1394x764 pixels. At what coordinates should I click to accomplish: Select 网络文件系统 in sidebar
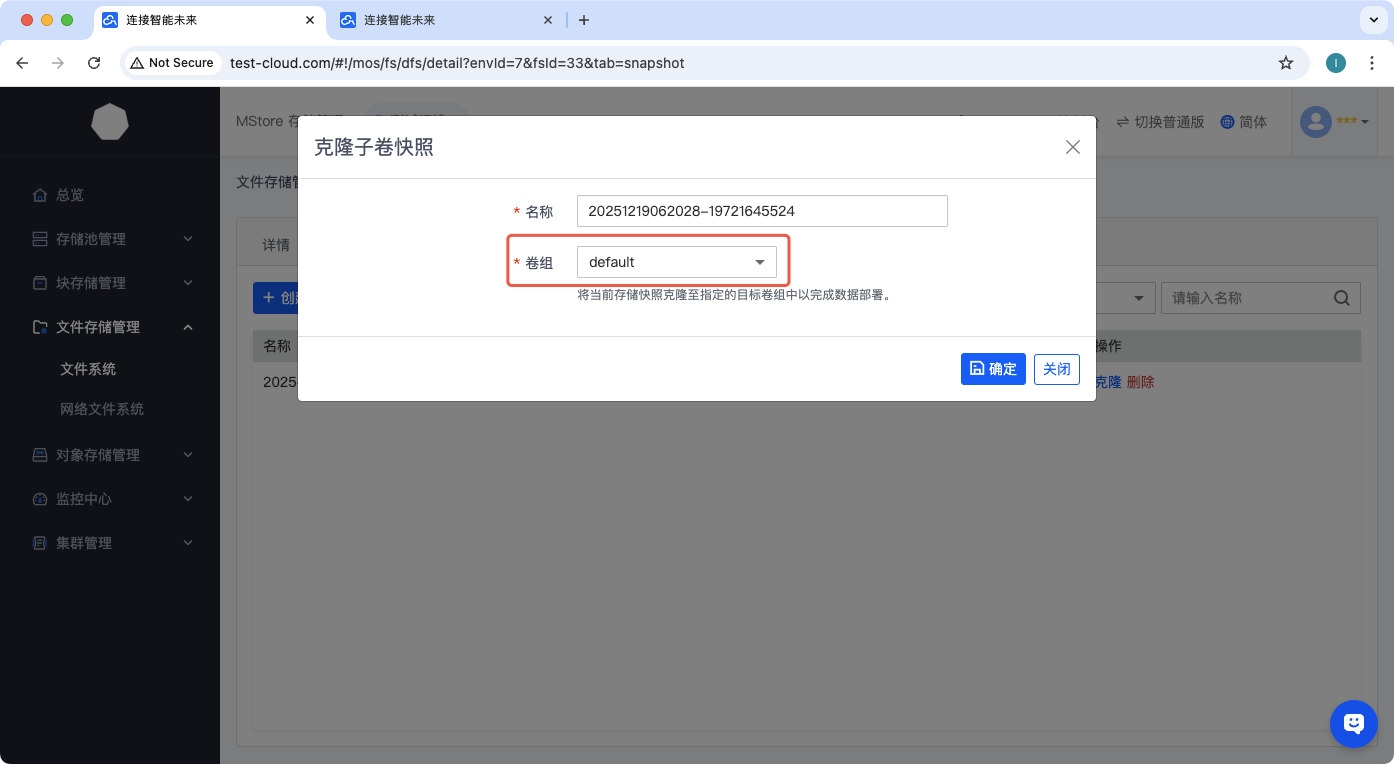(x=102, y=409)
